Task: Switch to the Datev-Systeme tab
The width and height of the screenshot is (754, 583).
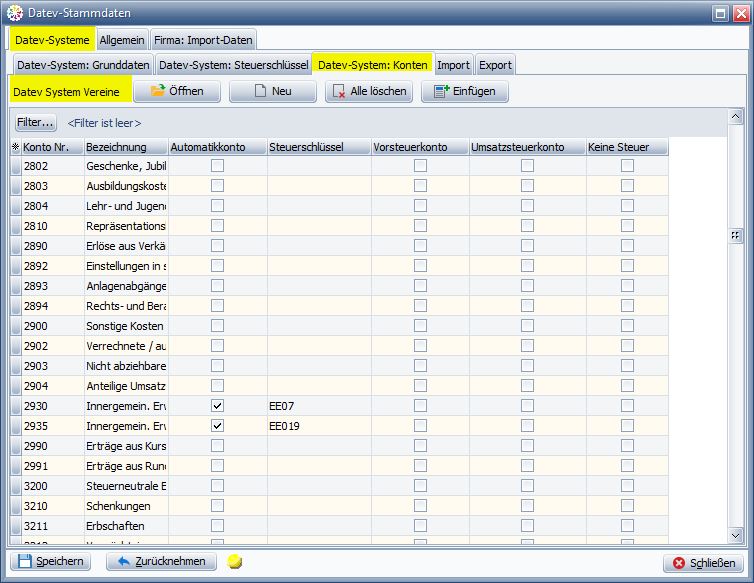Action: [x=52, y=40]
